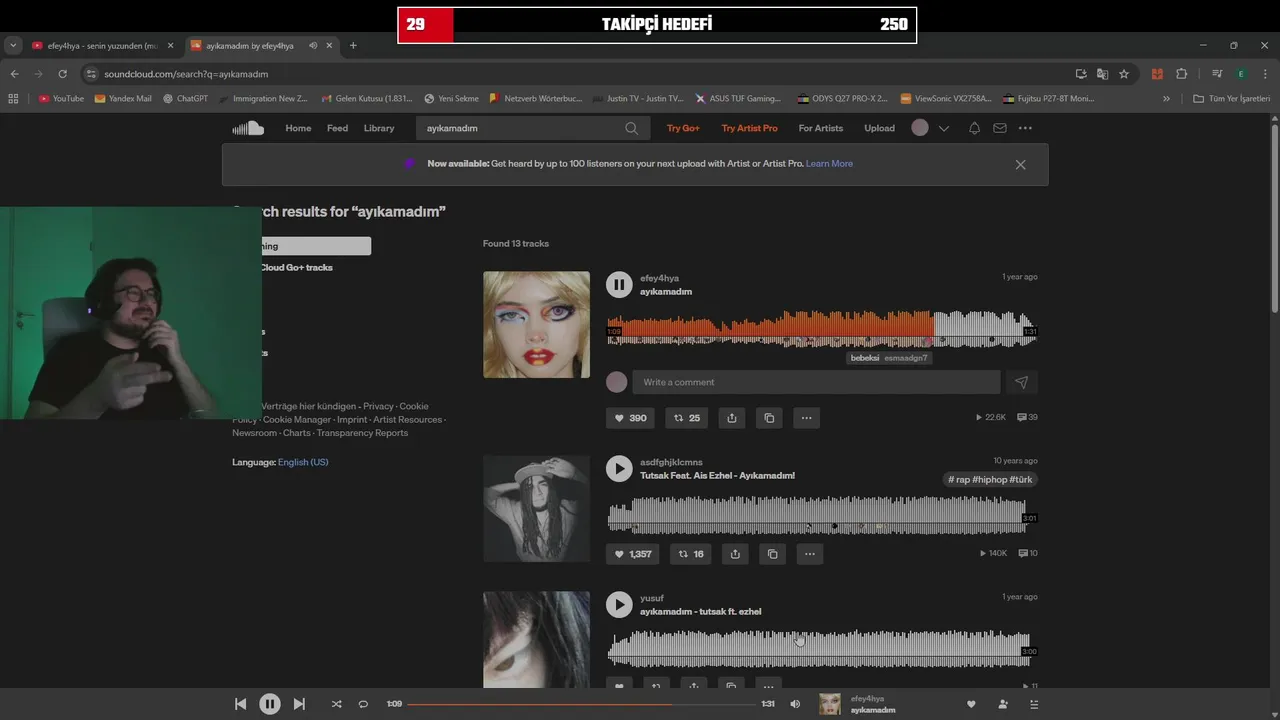This screenshot has height=720, width=1280.
Task: Click Try Artist Pro link
Action: 749,128
